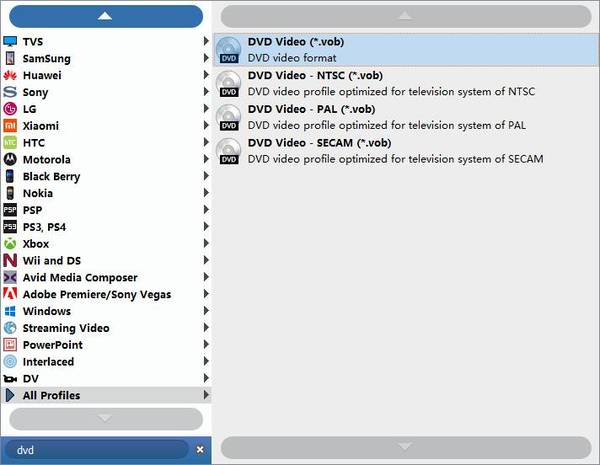This screenshot has width=600, height=465.
Task: Click the PS3, PS4 label
Action: click(44, 227)
